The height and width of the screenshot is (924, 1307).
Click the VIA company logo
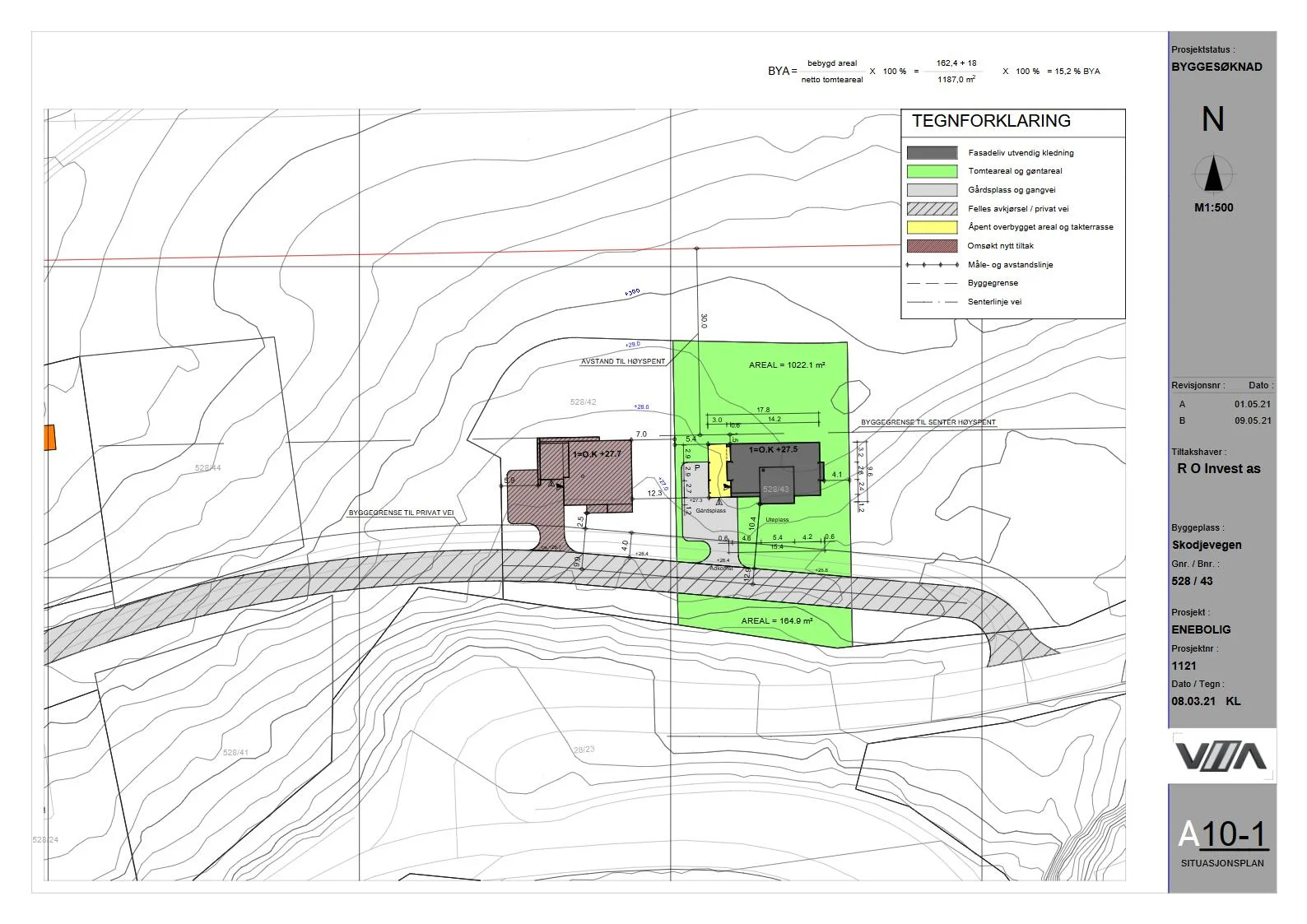point(1220,755)
